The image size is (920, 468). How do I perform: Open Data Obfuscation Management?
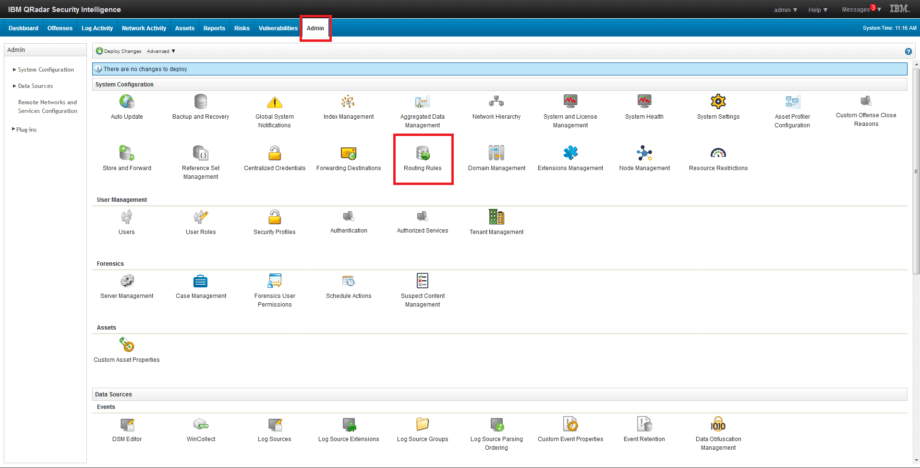718,425
